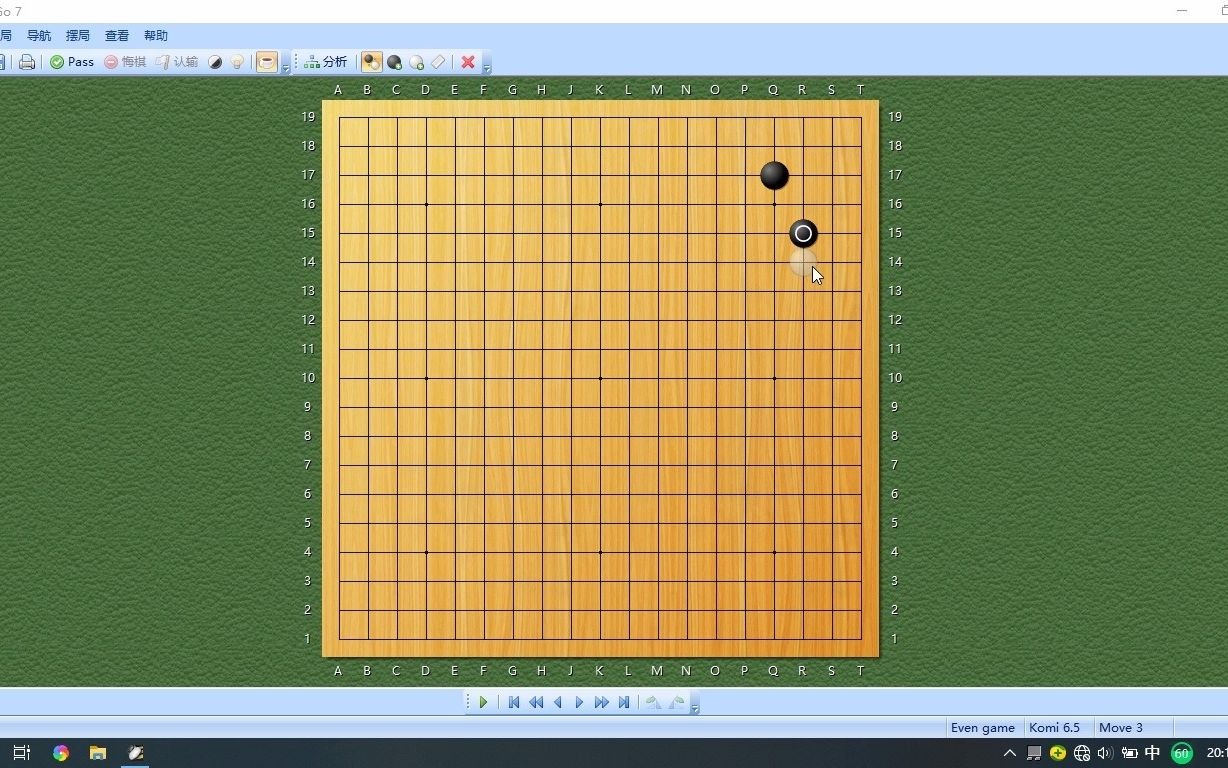The height and width of the screenshot is (768, 1228).
Task: Click the Komi 6.5 status text
Action: [x=1054, y=728]
